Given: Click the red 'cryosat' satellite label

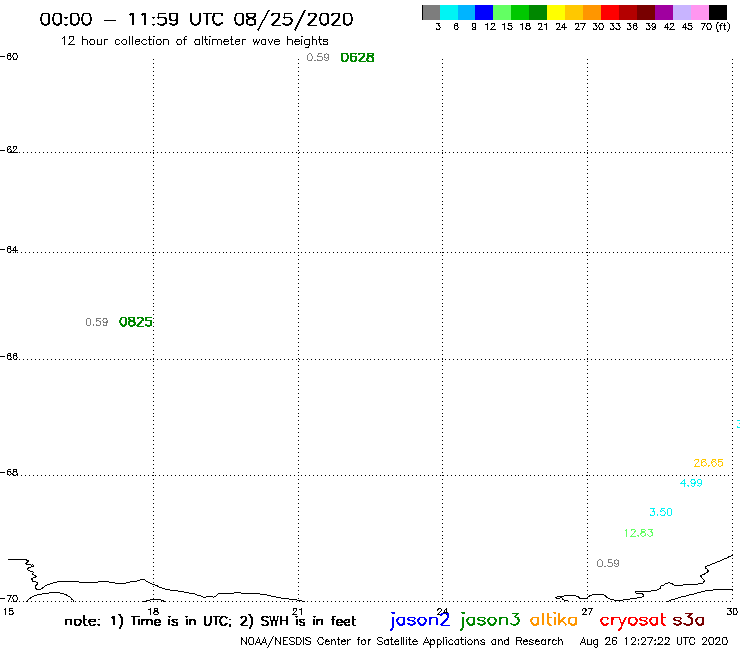Looking at the screenshot, I should [633, 621].
